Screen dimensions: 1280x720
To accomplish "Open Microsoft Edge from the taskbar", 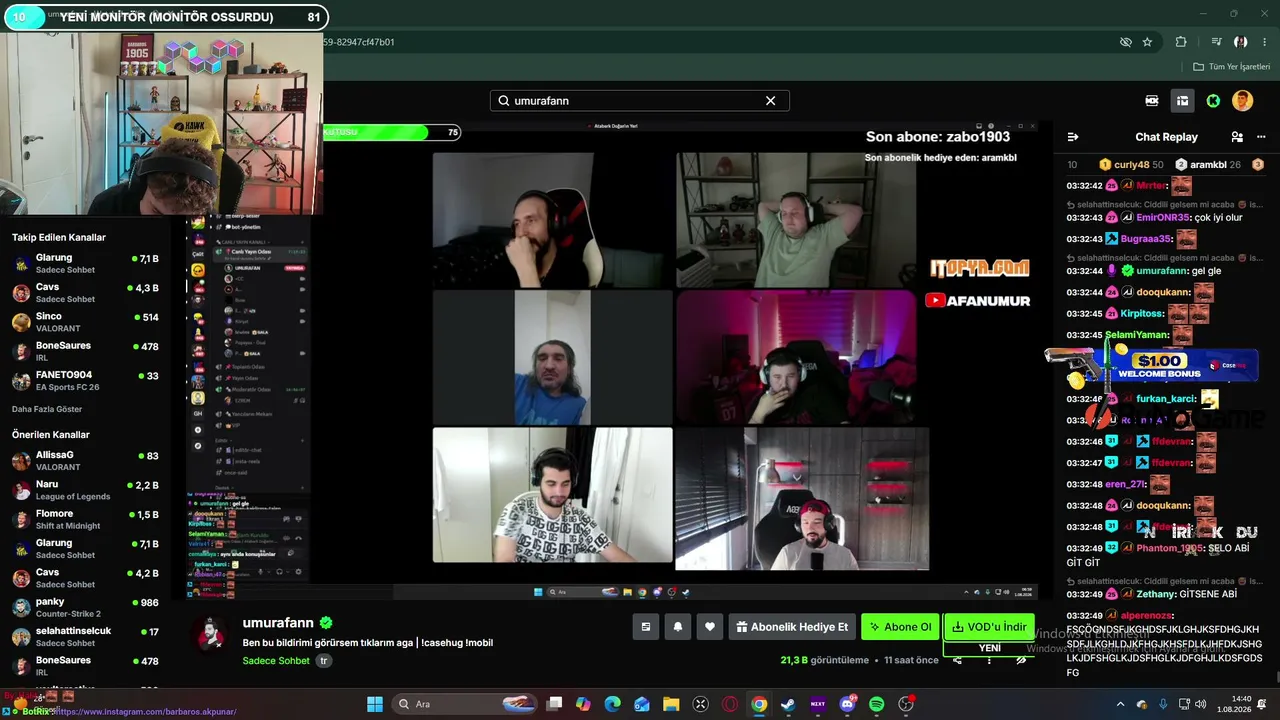I will pyautogui.click(x=612, y=704).
